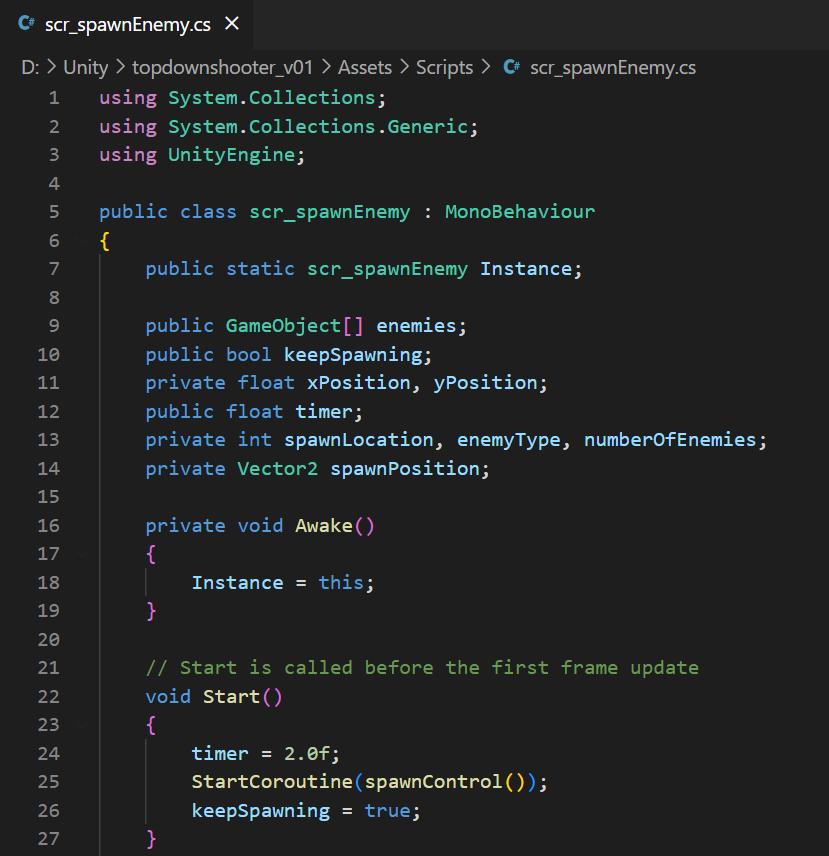The image size is (829, 856).
Task: Click scr_spawnEnemy.cs in the breadcrumb
Action: pos(612,68)
